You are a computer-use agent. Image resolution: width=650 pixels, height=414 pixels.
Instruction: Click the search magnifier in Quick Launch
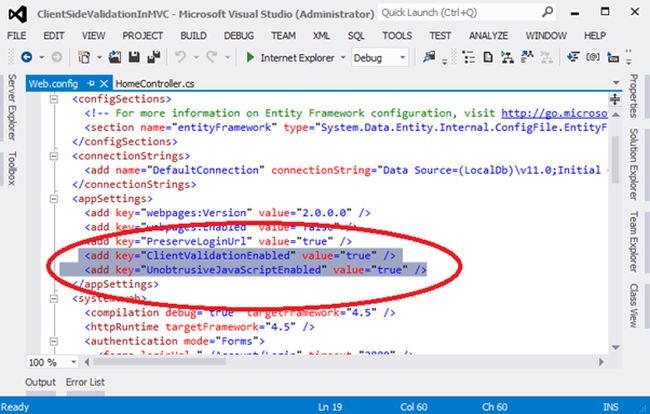coord(548,12)
